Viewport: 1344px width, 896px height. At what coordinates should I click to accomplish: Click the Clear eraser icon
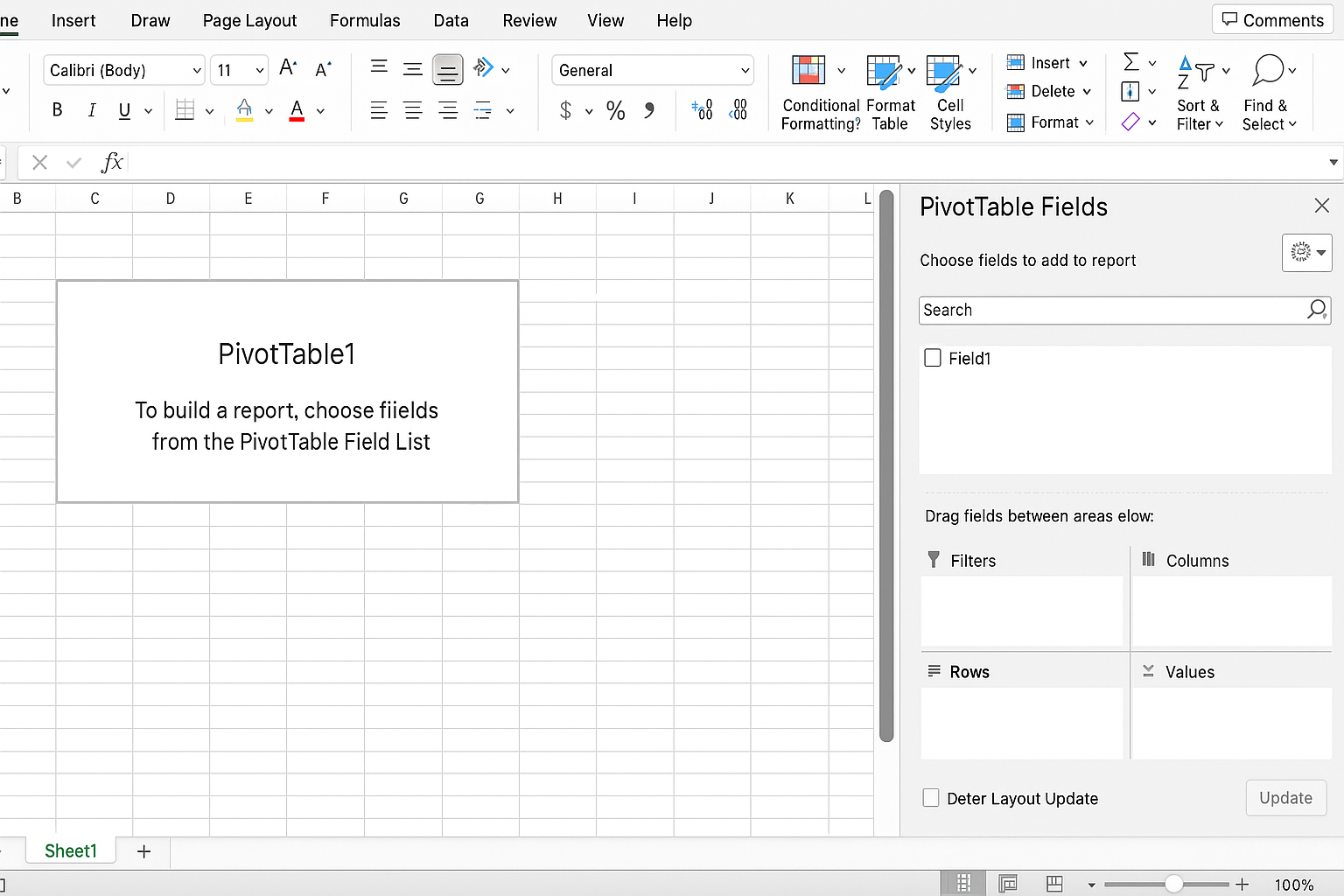click(x=1130, y=122)
